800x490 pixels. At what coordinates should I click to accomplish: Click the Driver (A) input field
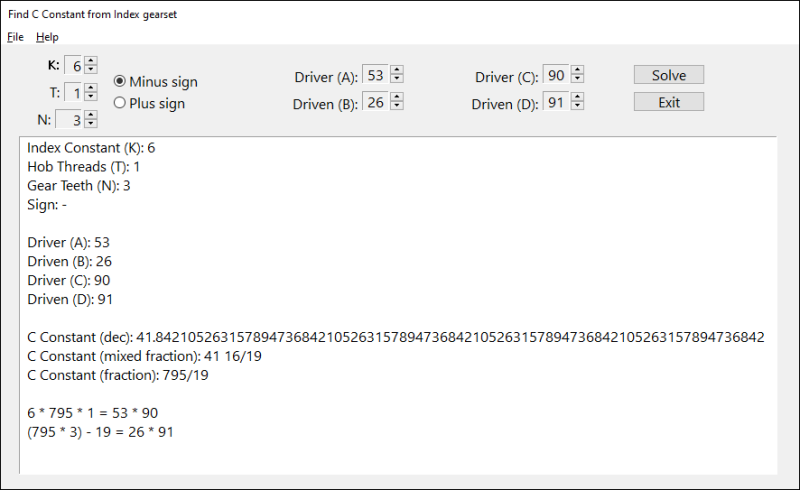[376, 75]
